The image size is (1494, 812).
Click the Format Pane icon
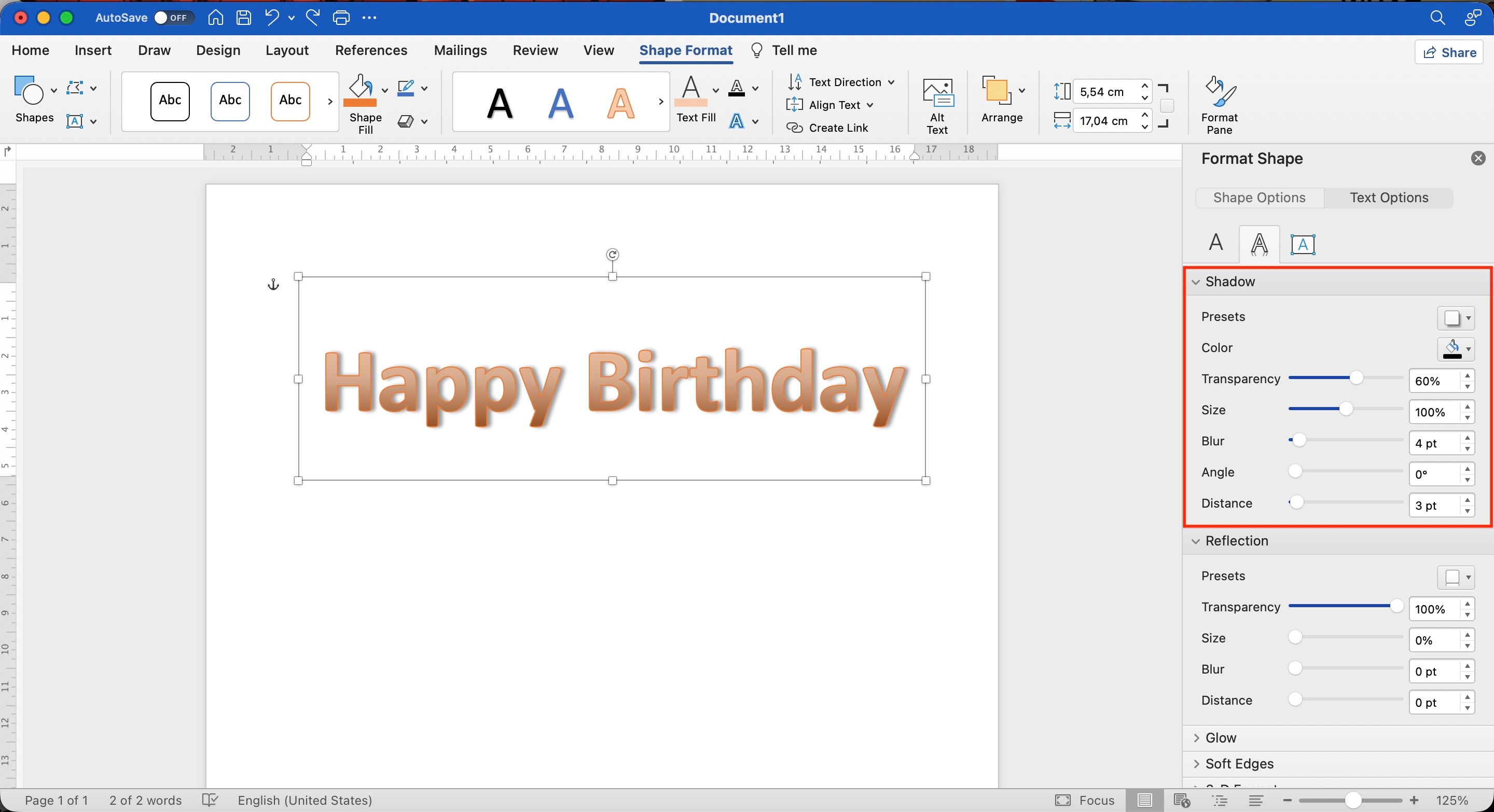point(1220,91)
